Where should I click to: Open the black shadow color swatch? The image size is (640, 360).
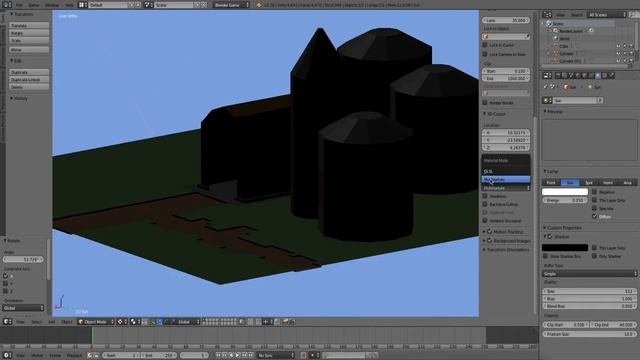[x=565, y=248]
